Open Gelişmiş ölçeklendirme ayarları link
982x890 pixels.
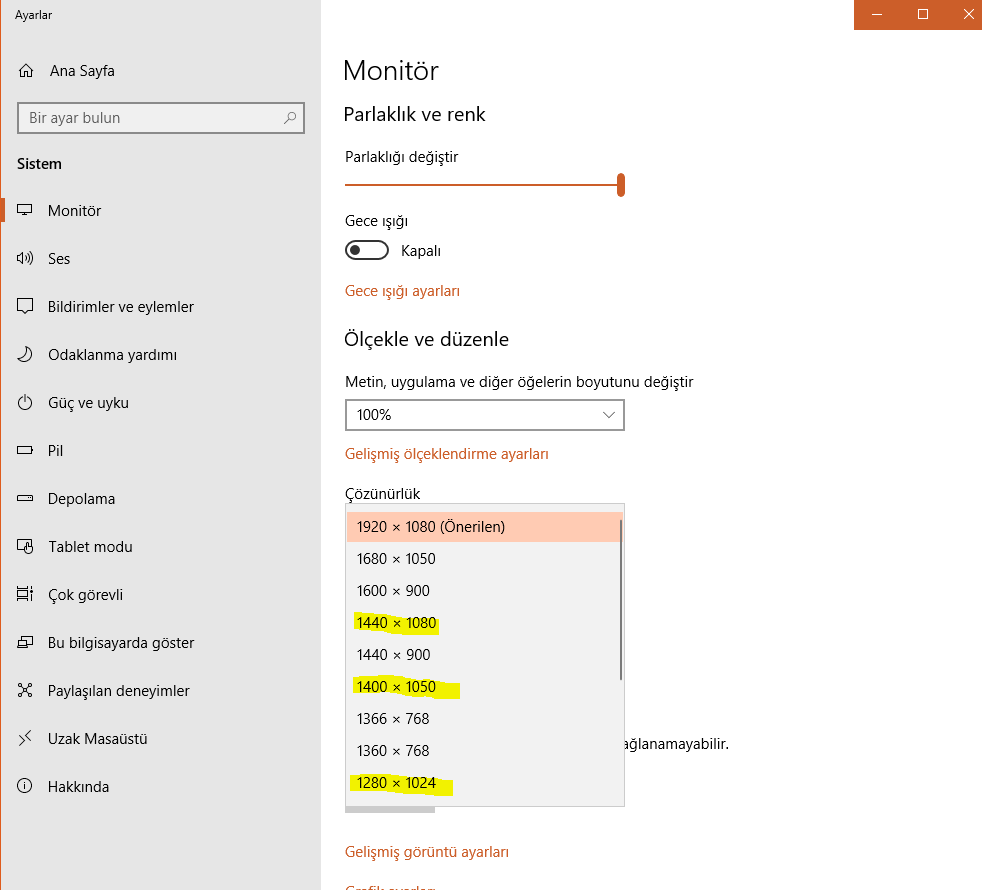[x=447, y=454]
